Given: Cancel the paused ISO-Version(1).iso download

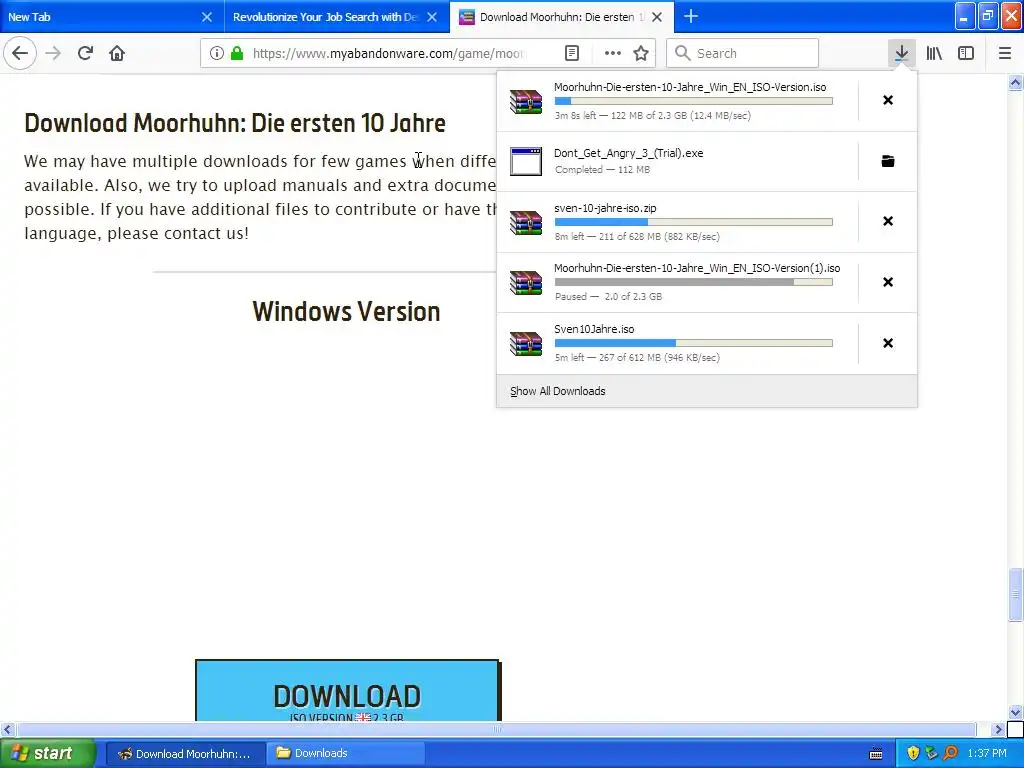Looking at the screenshot, I should coord(888,281).
